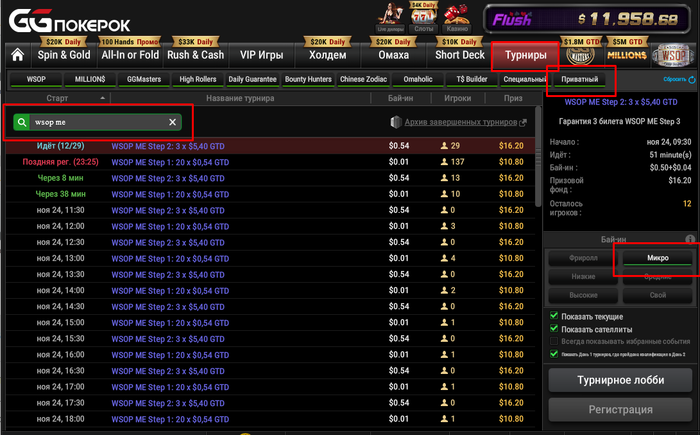
Task: Select the Средние buy-in filter
Action: point(658,277)
